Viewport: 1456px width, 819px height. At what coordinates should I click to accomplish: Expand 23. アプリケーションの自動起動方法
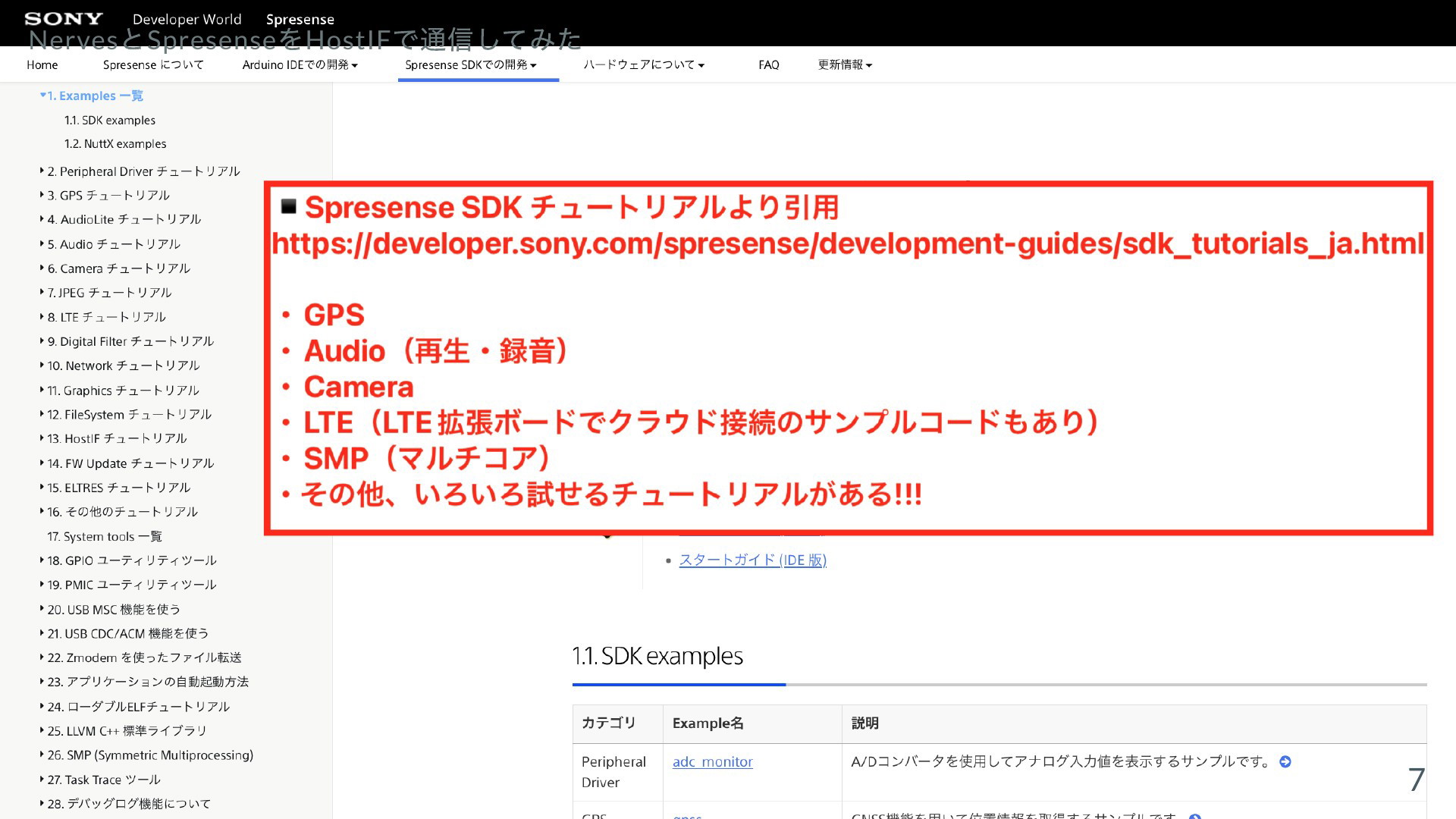tap(144, 682)
